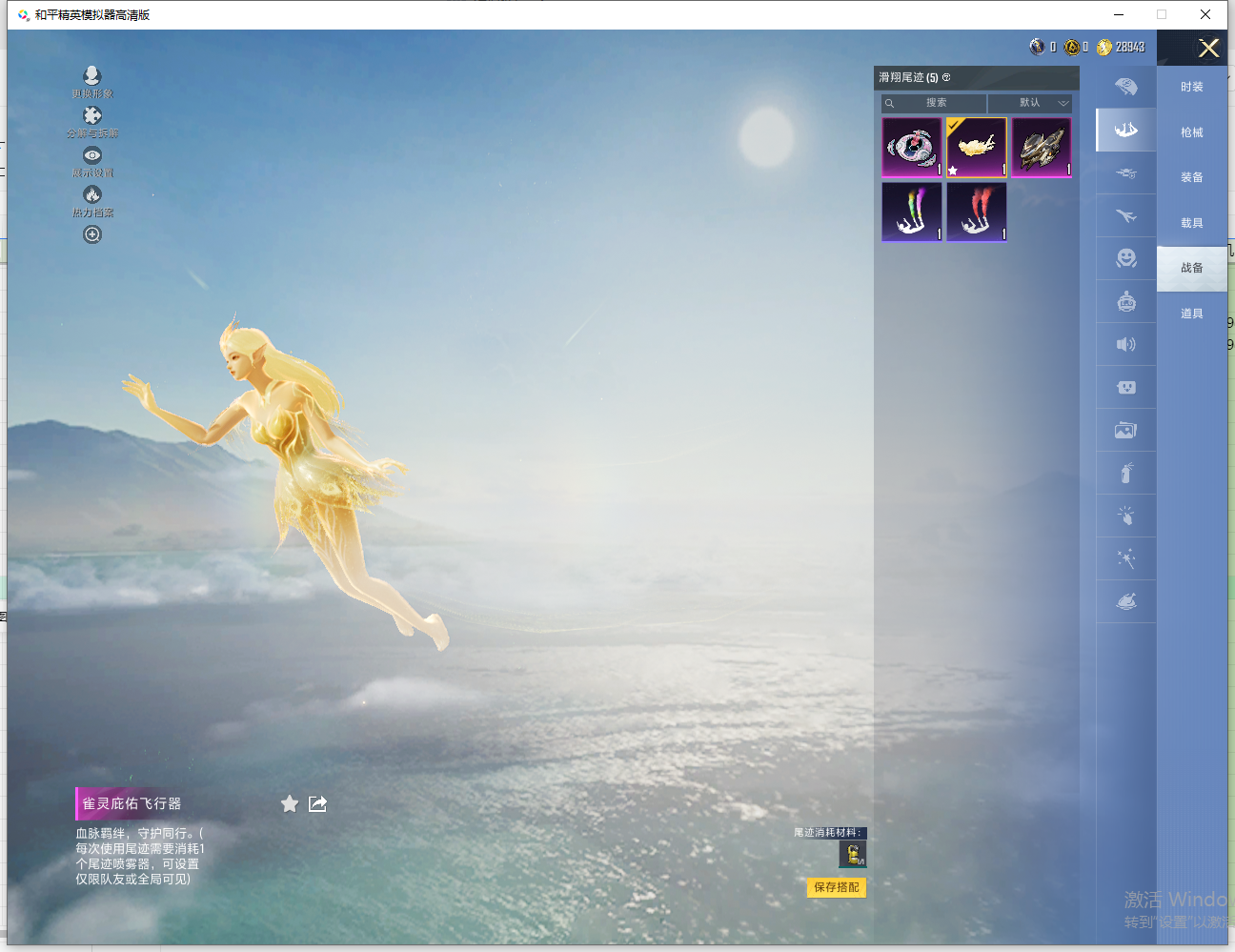Switch to the 载具 tab
This screenshot has height=952, width=1235.
coord(1192,223)
